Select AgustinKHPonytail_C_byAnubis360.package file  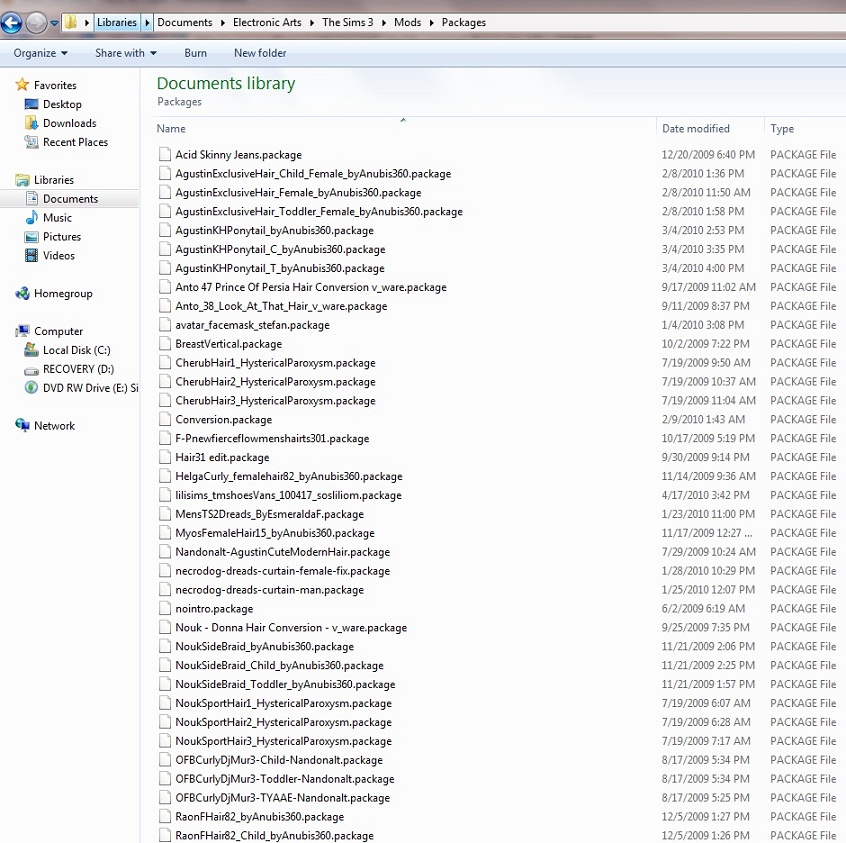pyautogui.click(x=280, y=249)
